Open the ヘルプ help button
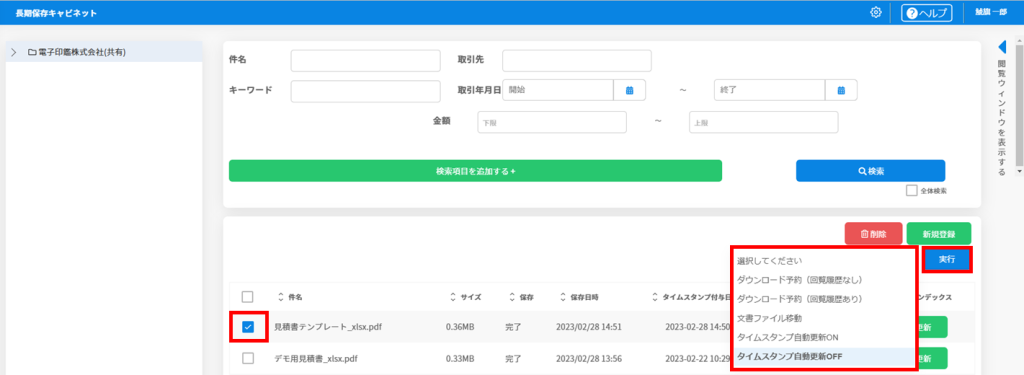This screenshot has width=1024, height=375. (927, 13)
